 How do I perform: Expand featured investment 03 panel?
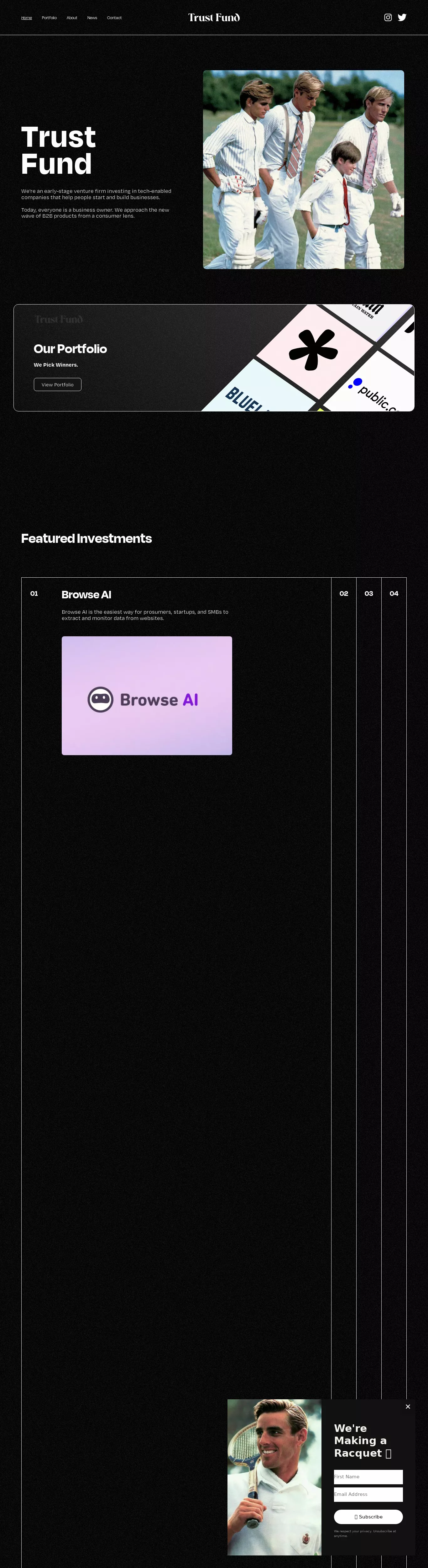(x=369, y=593)
